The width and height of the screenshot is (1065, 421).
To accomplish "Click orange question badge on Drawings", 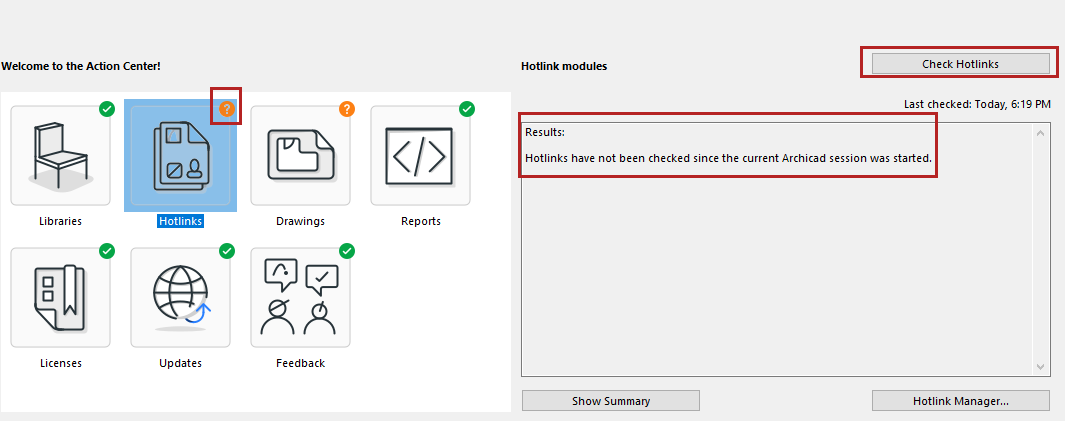I will click(x=347, y=109).
